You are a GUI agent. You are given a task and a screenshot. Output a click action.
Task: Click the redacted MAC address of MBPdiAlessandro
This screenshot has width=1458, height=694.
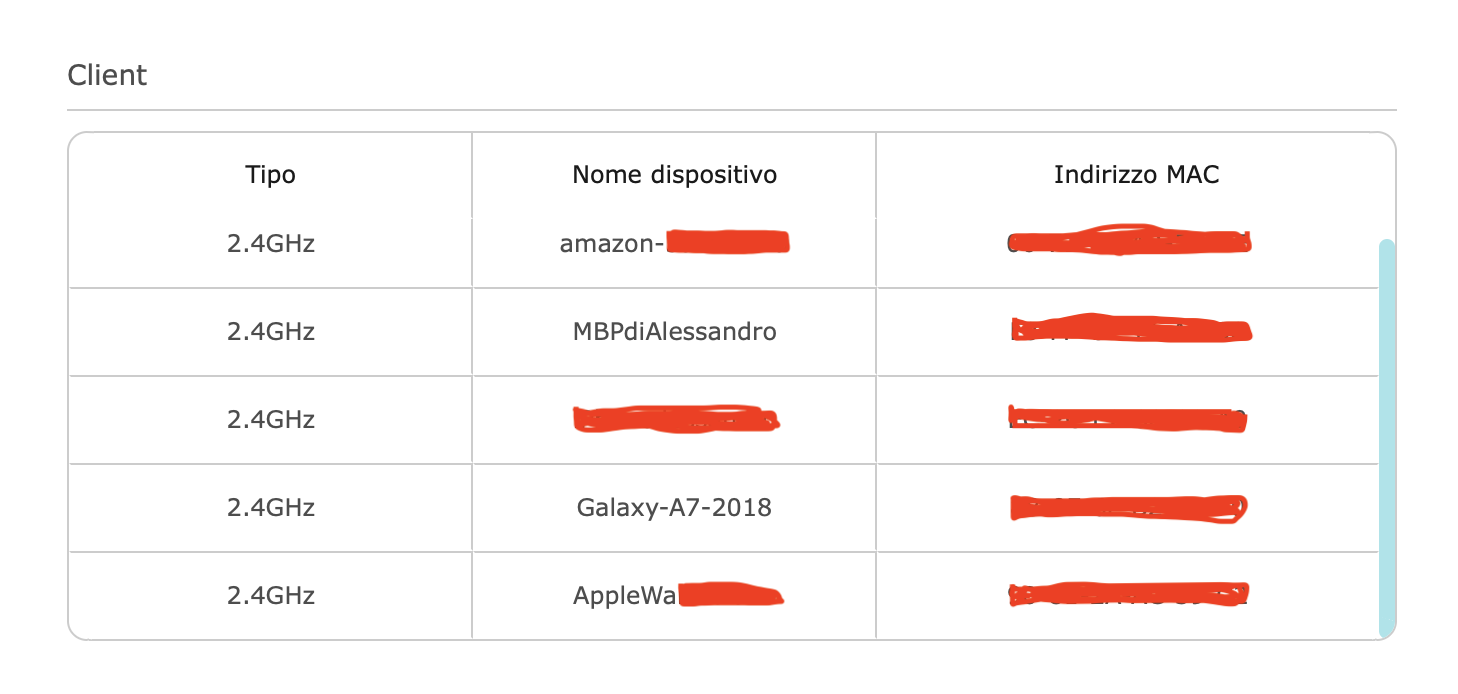(x=1130, y=330)
